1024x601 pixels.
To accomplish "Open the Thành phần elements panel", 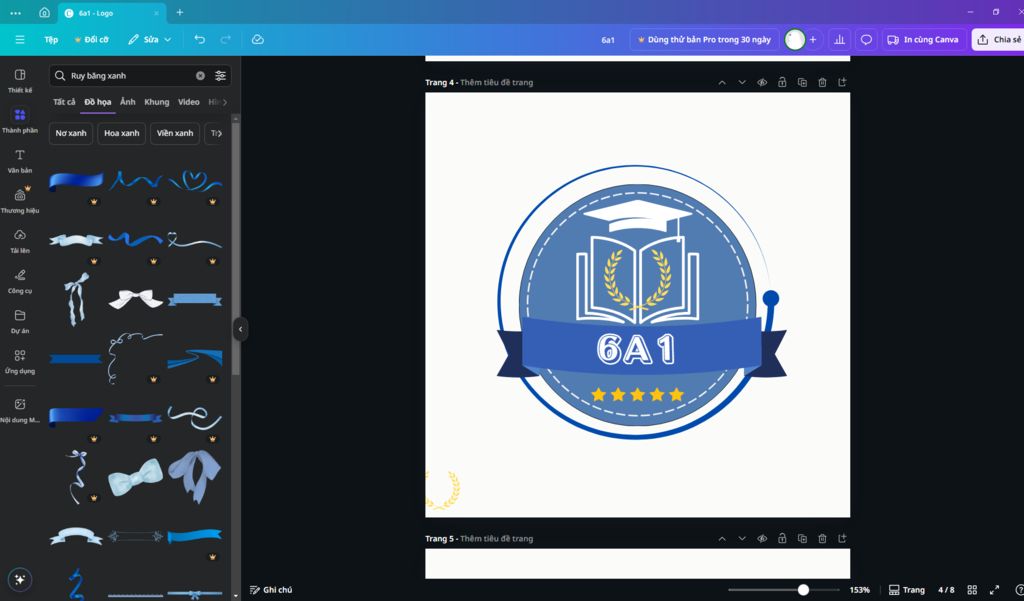I will pos(20,121).
